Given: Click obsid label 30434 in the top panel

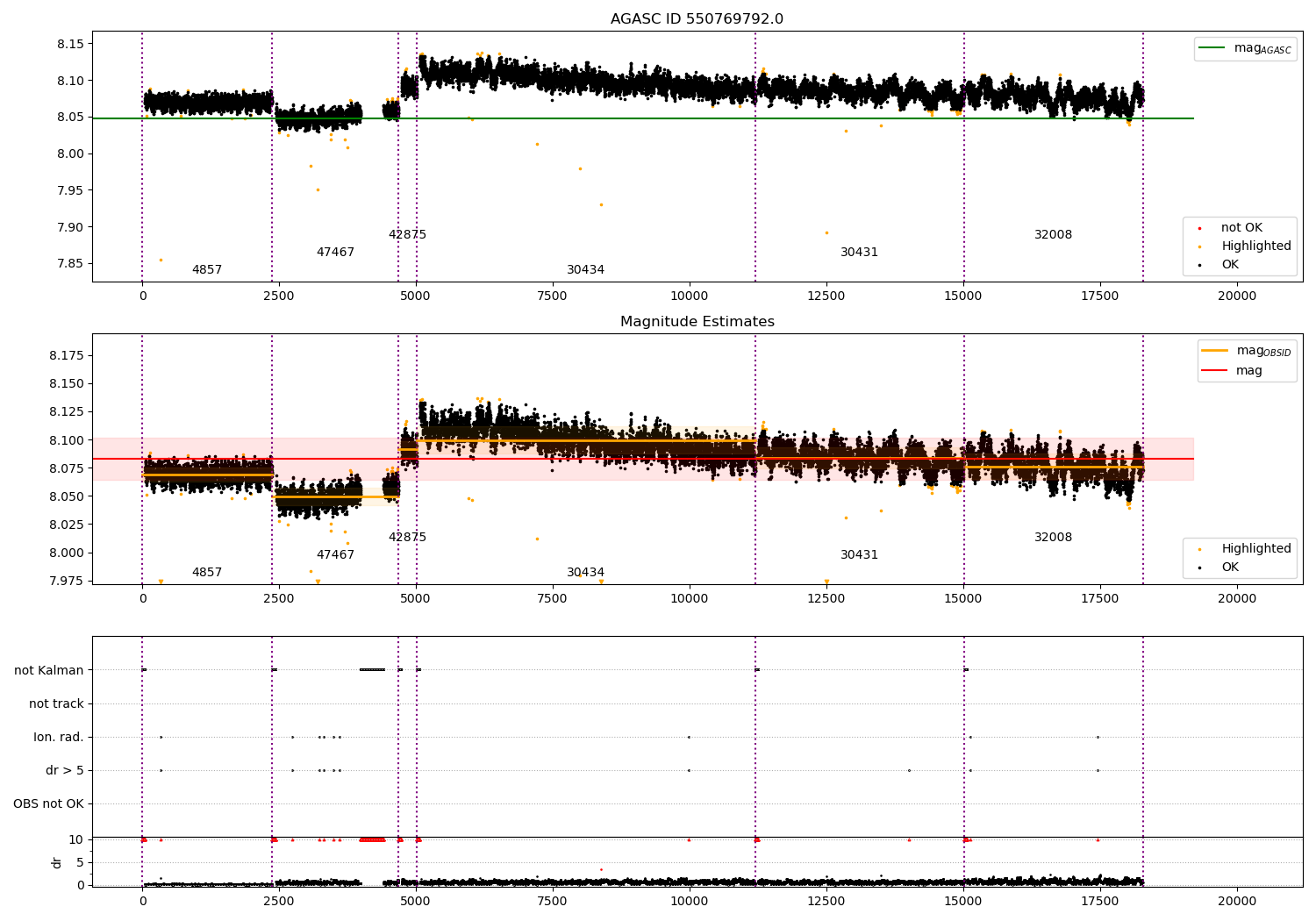Looking at the screenshot, I should [x=585, y=270].
